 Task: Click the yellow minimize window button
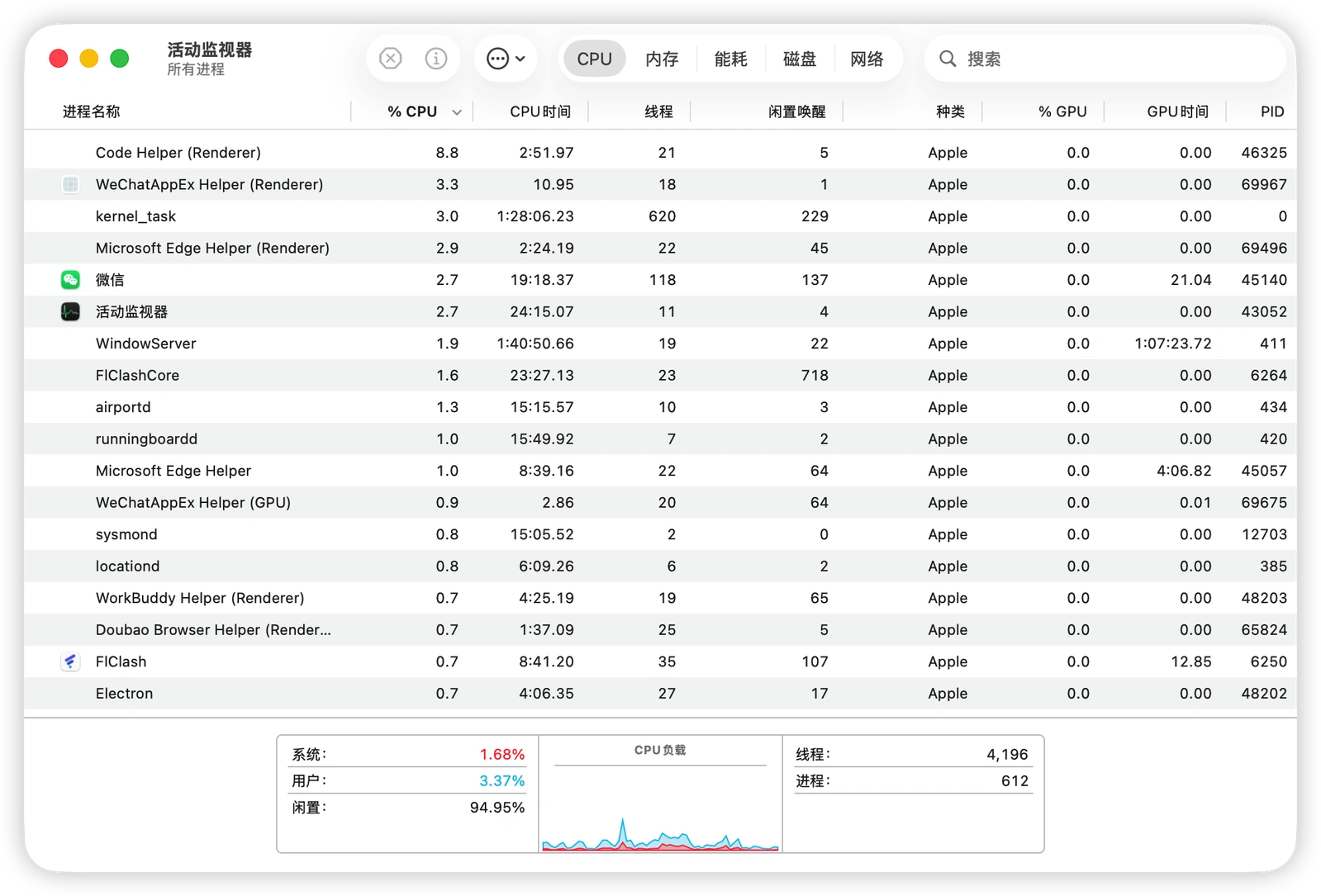[x=88, y=59]
